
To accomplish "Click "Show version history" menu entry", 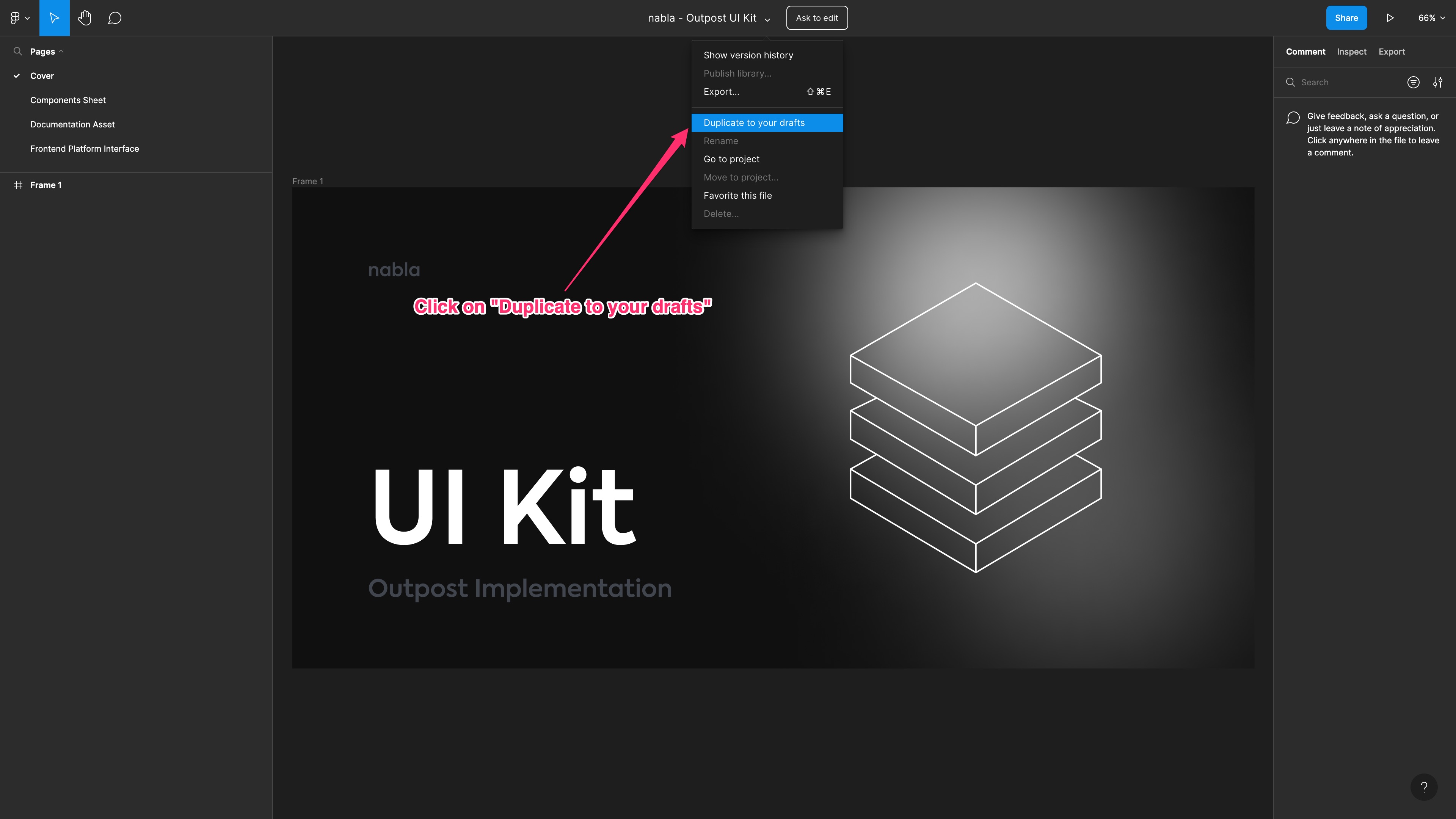I will point(748,55).
